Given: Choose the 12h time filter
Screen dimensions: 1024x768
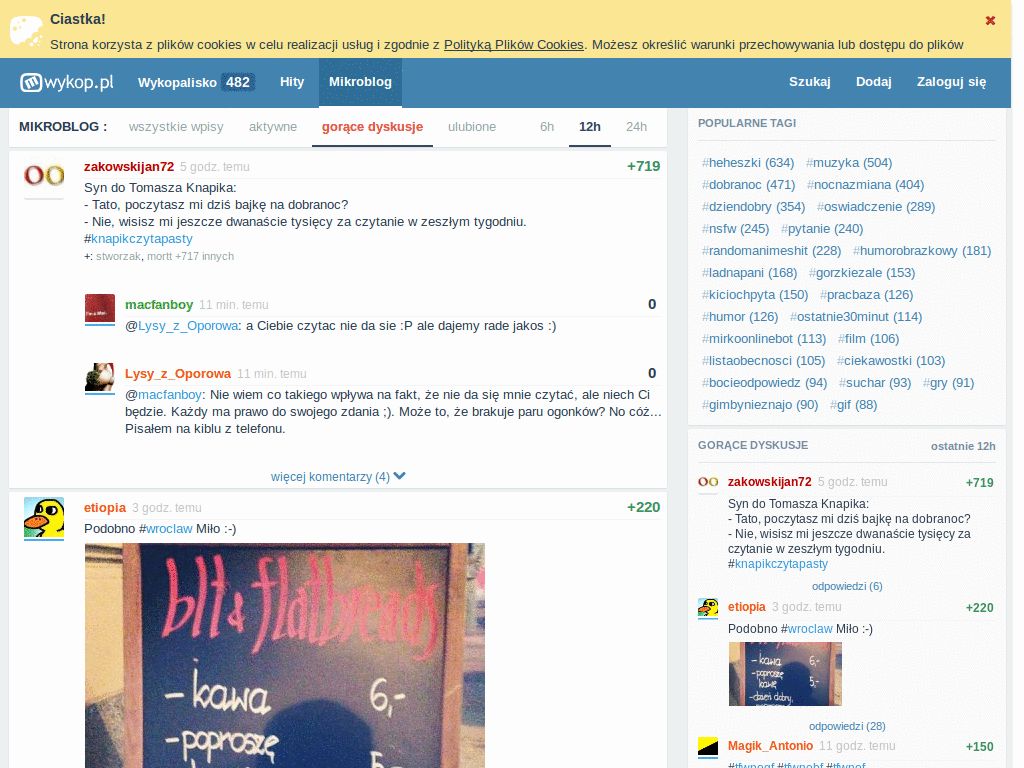Looking at the screenshot, I should tap(590, 127).
